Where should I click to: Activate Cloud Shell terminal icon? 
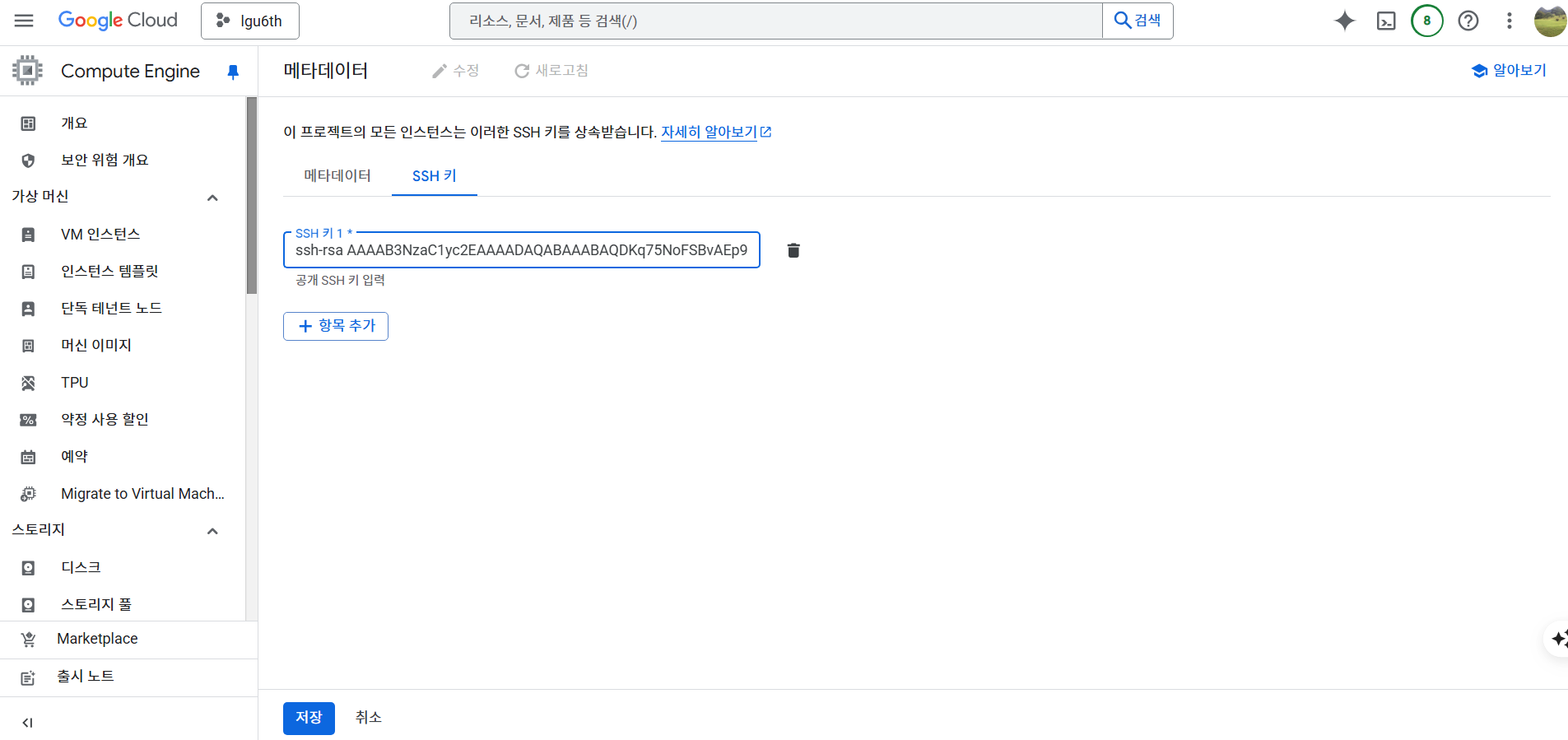(1386, 21)
